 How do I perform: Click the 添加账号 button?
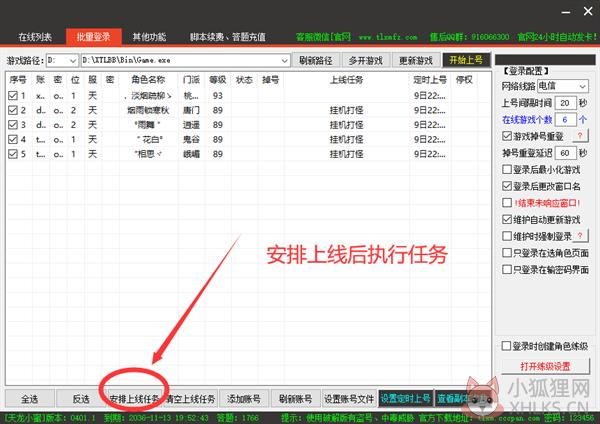point(244,399)
